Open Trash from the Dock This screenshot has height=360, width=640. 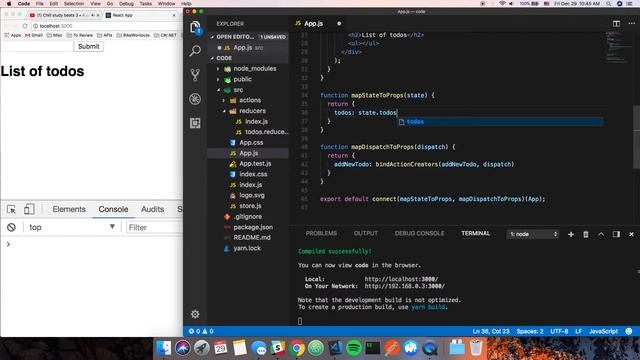pyautogui.click(x=476, y=348)
